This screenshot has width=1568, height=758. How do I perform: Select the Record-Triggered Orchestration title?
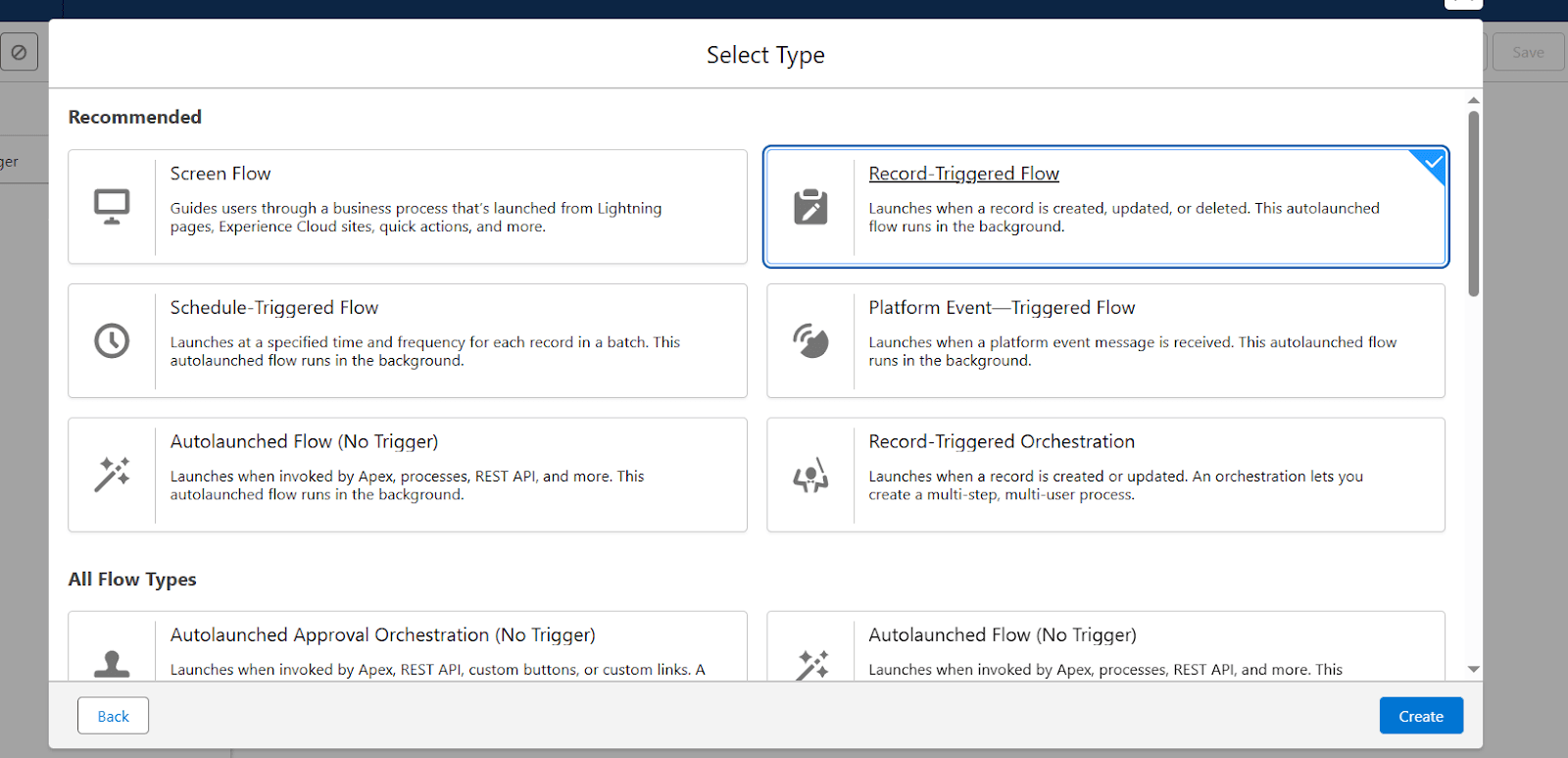pyautogui.click(x=1002, y=442)
